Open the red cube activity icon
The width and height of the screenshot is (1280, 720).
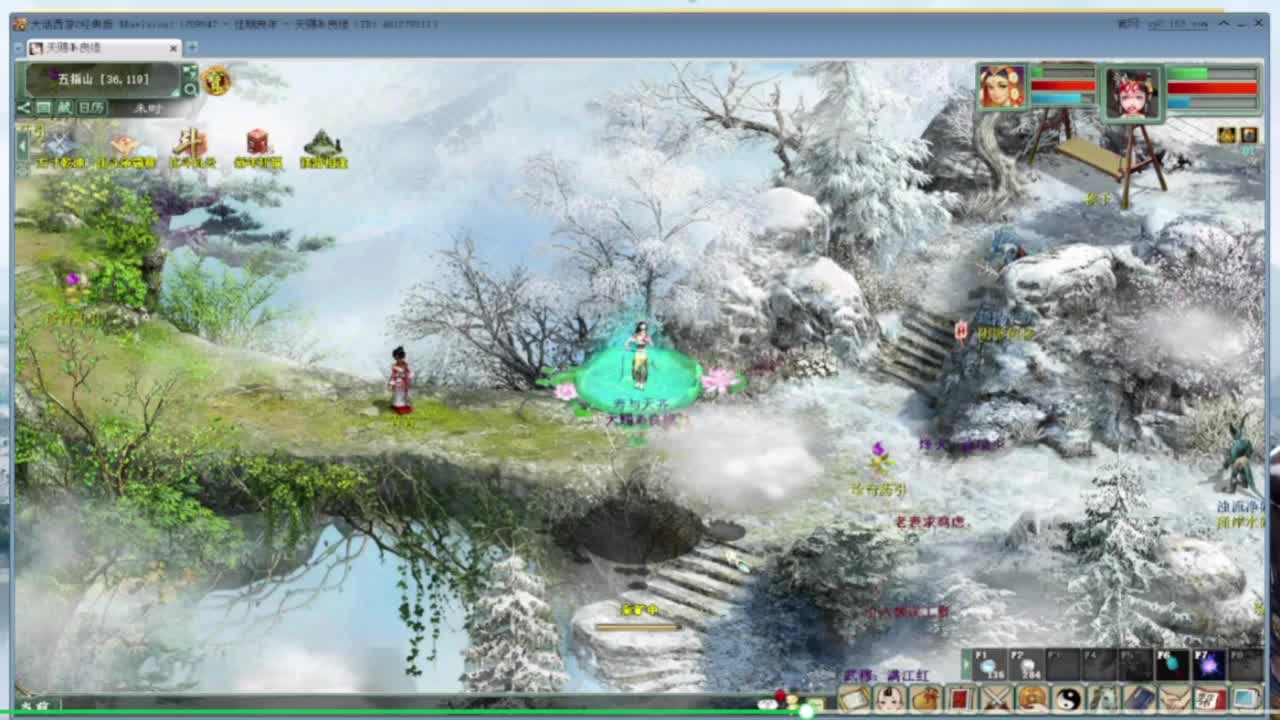257,143
